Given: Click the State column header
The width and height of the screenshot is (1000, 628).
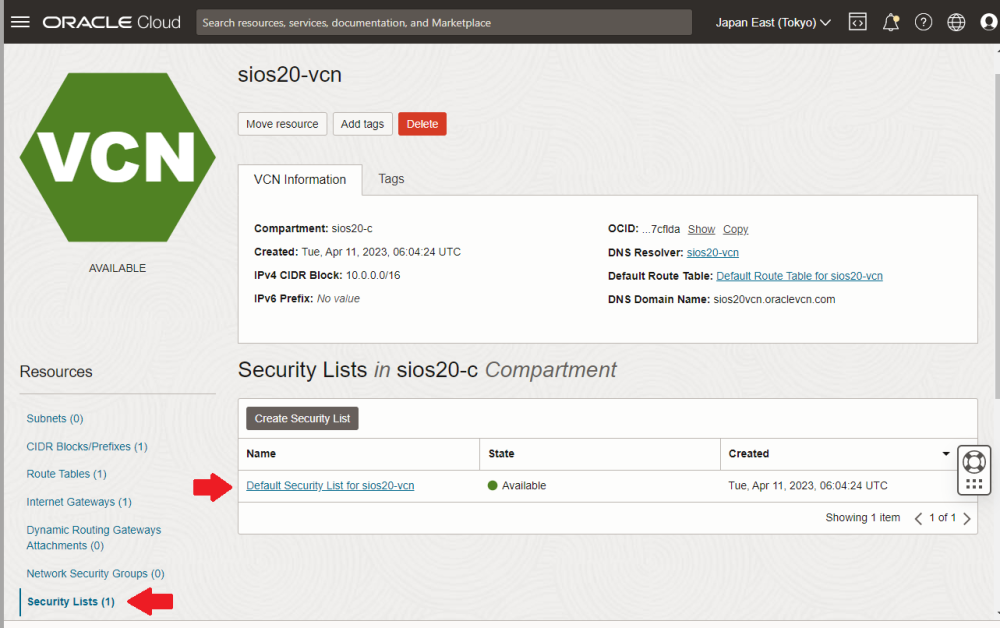Looking at the screenshot, I should pos(501,454).
